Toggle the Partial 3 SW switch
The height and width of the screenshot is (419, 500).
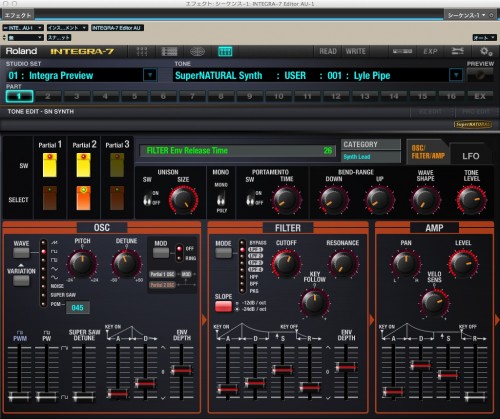(x=117, y=165)
